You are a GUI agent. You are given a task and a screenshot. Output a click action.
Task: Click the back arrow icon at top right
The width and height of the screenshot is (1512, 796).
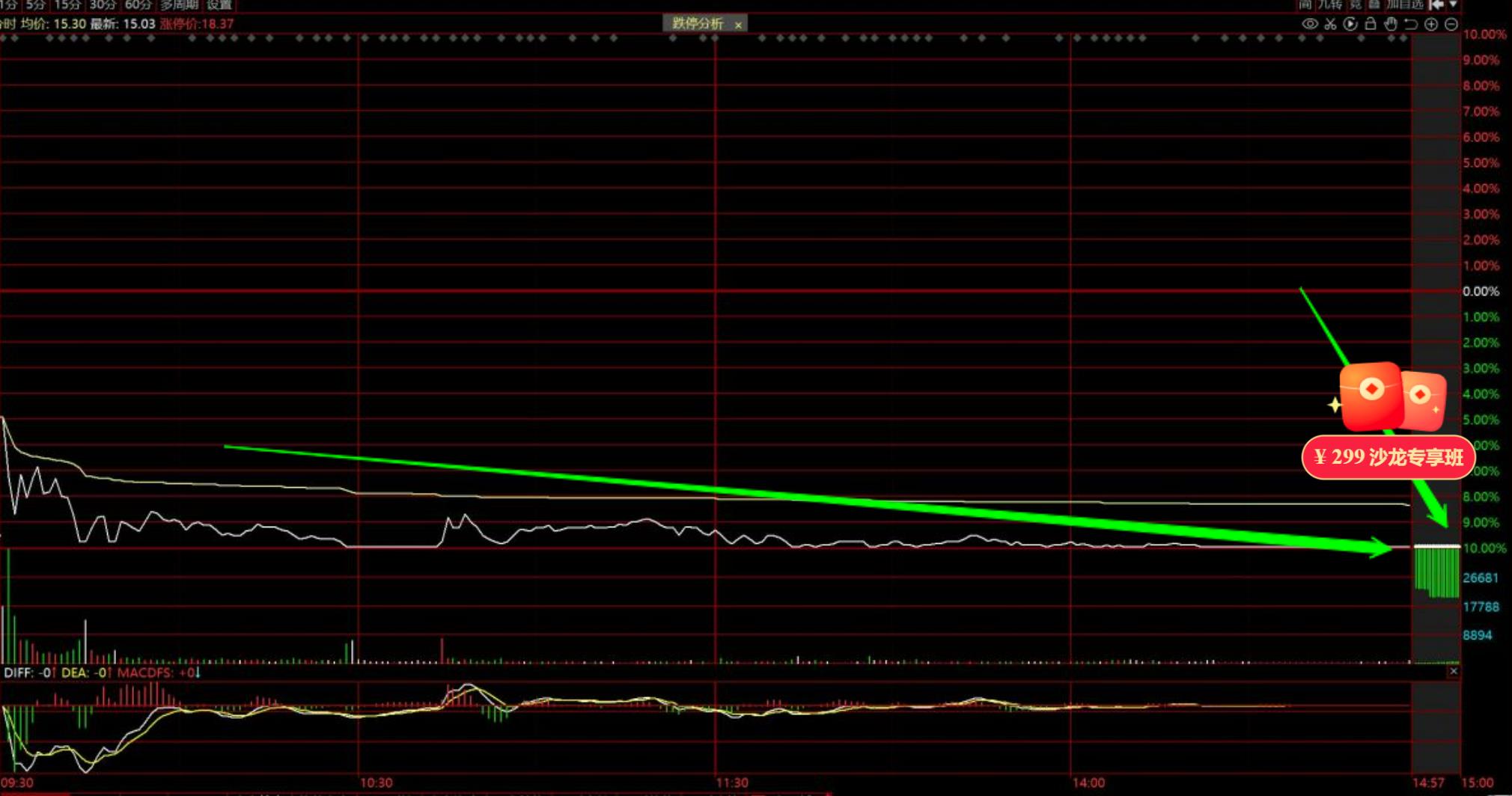coord(1436,4)
